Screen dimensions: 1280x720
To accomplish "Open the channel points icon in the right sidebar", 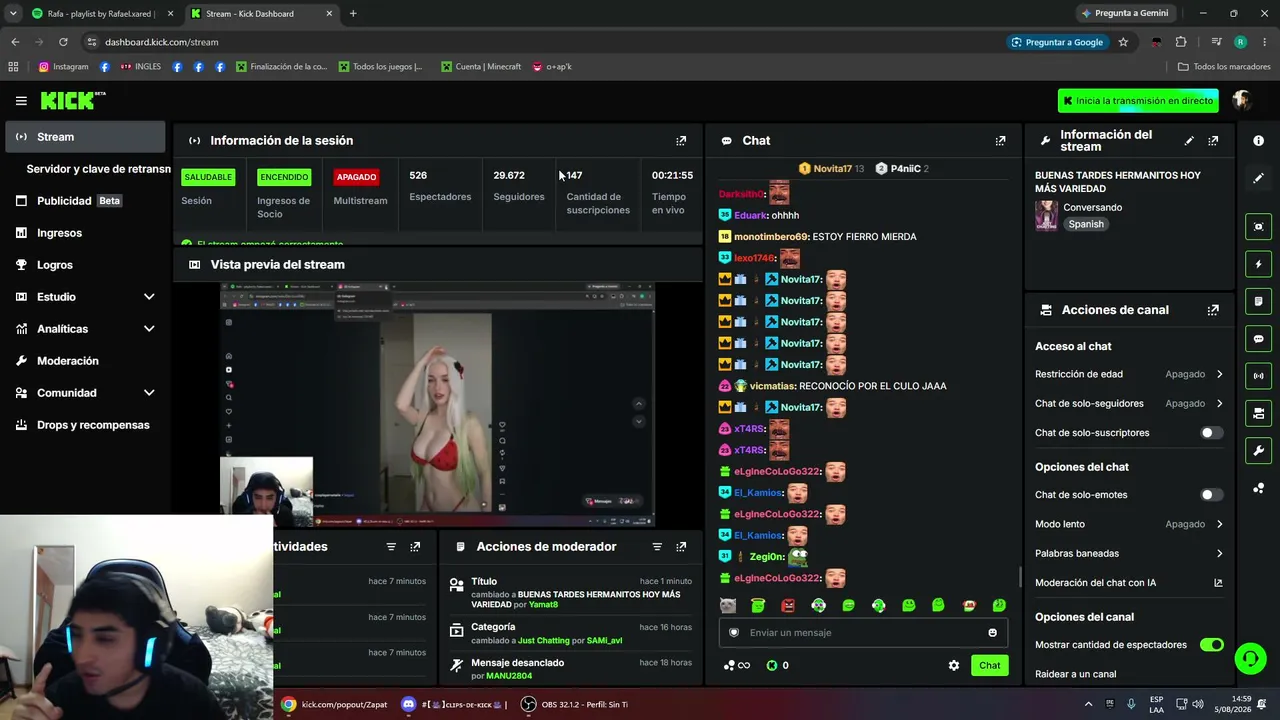I will (1258, 488).
